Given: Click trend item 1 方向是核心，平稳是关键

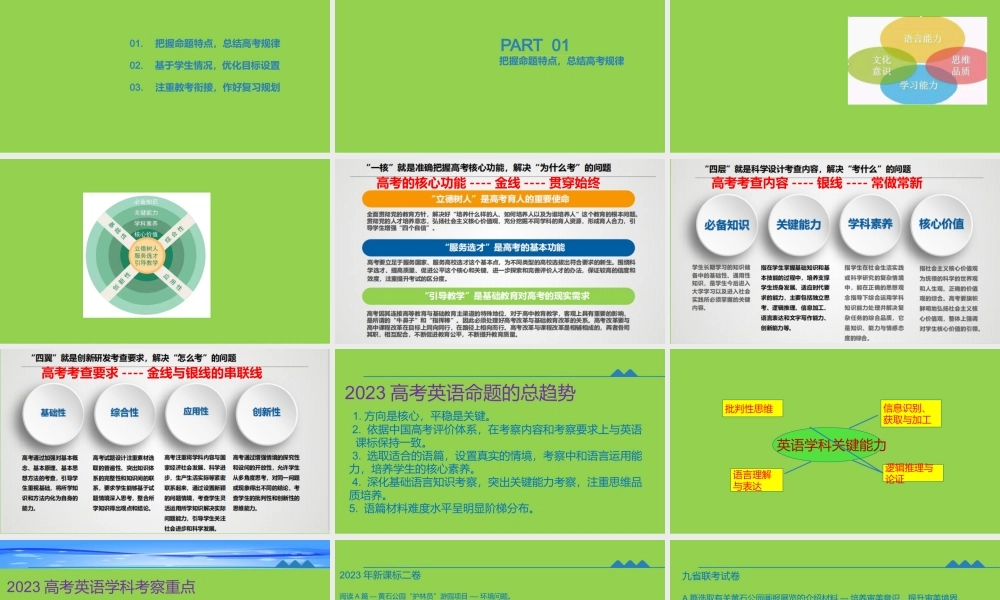Looking at the screenshot, I should point(422,416).
